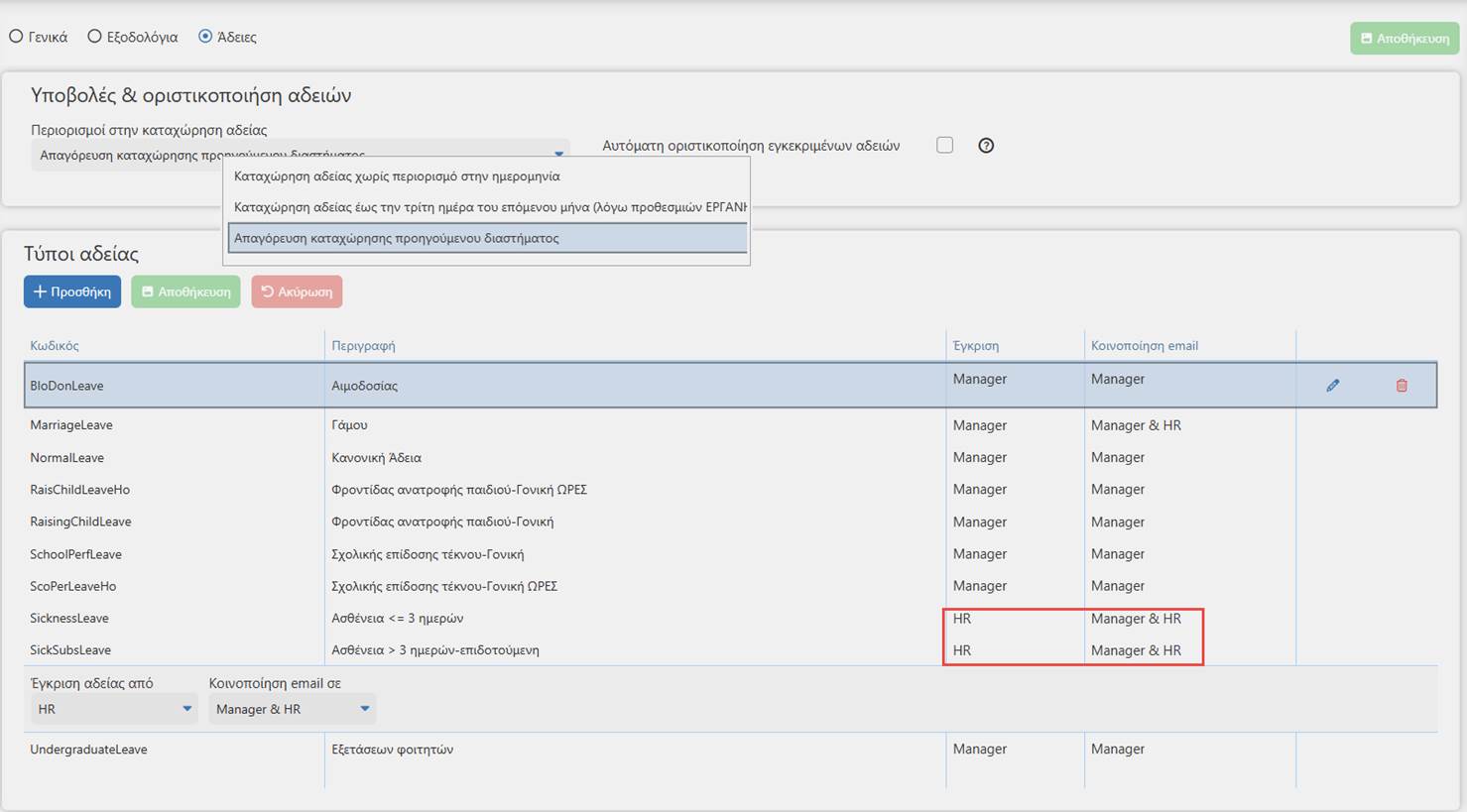The image size is (1467, 812).
Task: Select the MarriageLeave row
Action: pos(730,424)
